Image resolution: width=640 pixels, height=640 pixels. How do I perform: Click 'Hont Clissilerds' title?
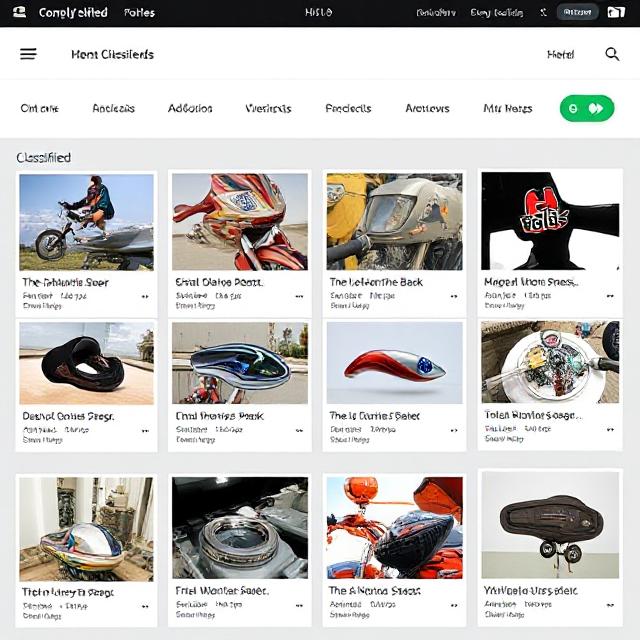[x=112, y=54]
